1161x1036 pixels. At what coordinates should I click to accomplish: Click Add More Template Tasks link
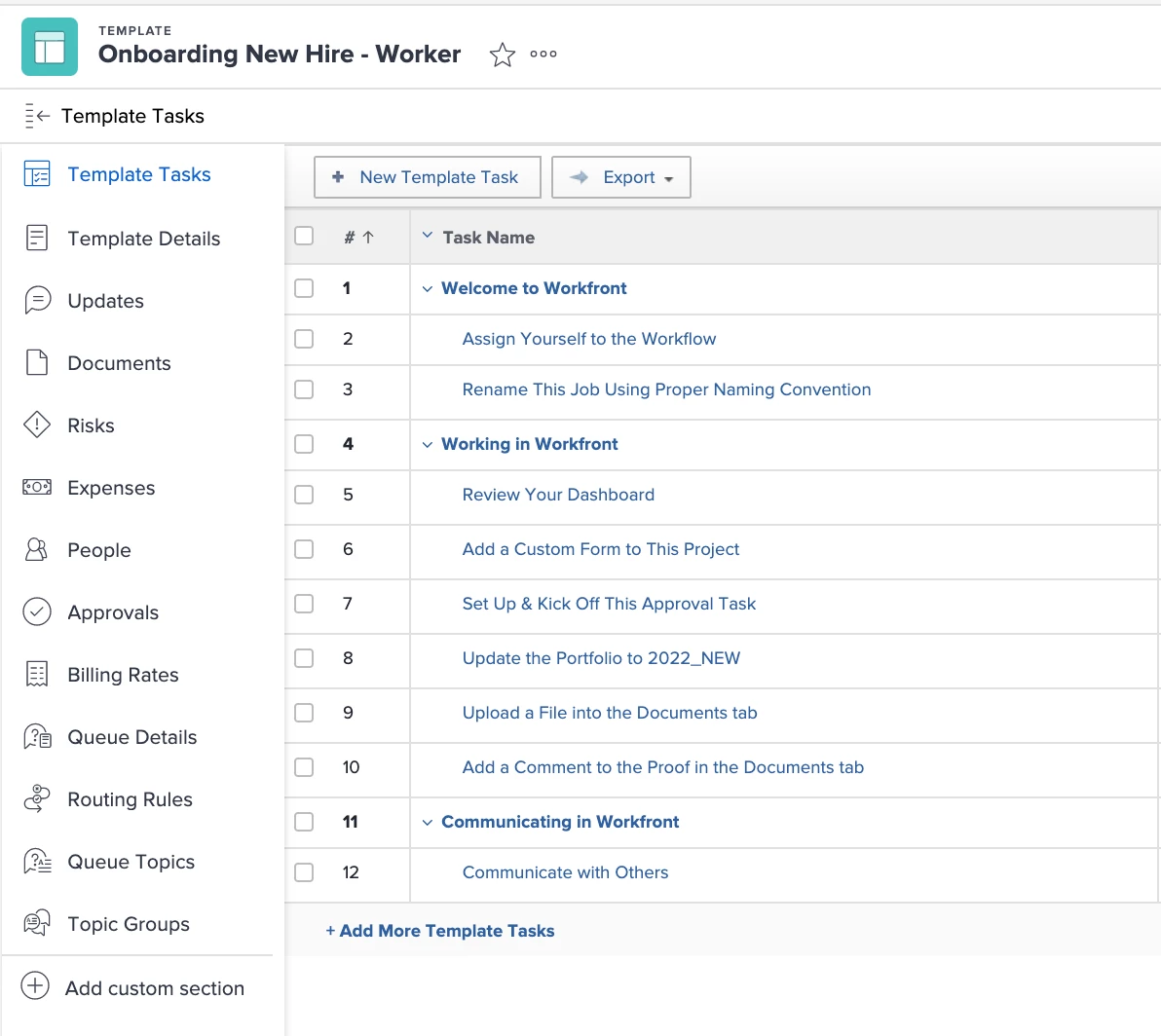click(440, 931)
